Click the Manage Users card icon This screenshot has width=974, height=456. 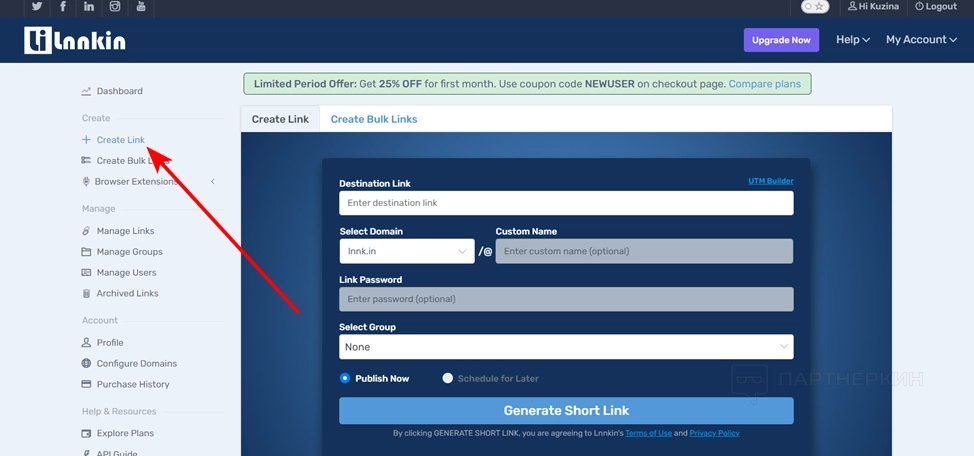coord(86,273)
